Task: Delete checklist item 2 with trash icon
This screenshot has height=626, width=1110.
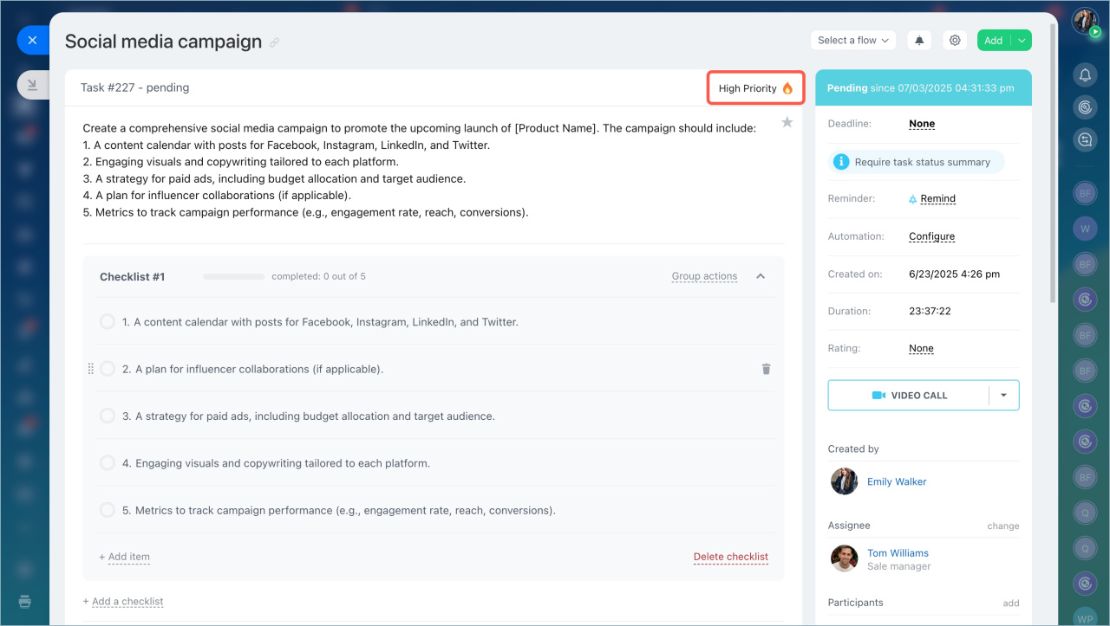Action: 766,369
